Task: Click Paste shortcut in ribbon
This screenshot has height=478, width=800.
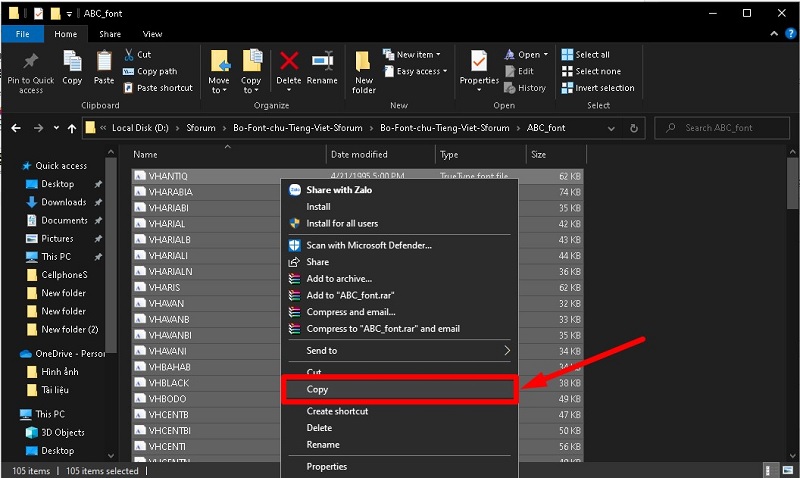Action: point(158,88)
